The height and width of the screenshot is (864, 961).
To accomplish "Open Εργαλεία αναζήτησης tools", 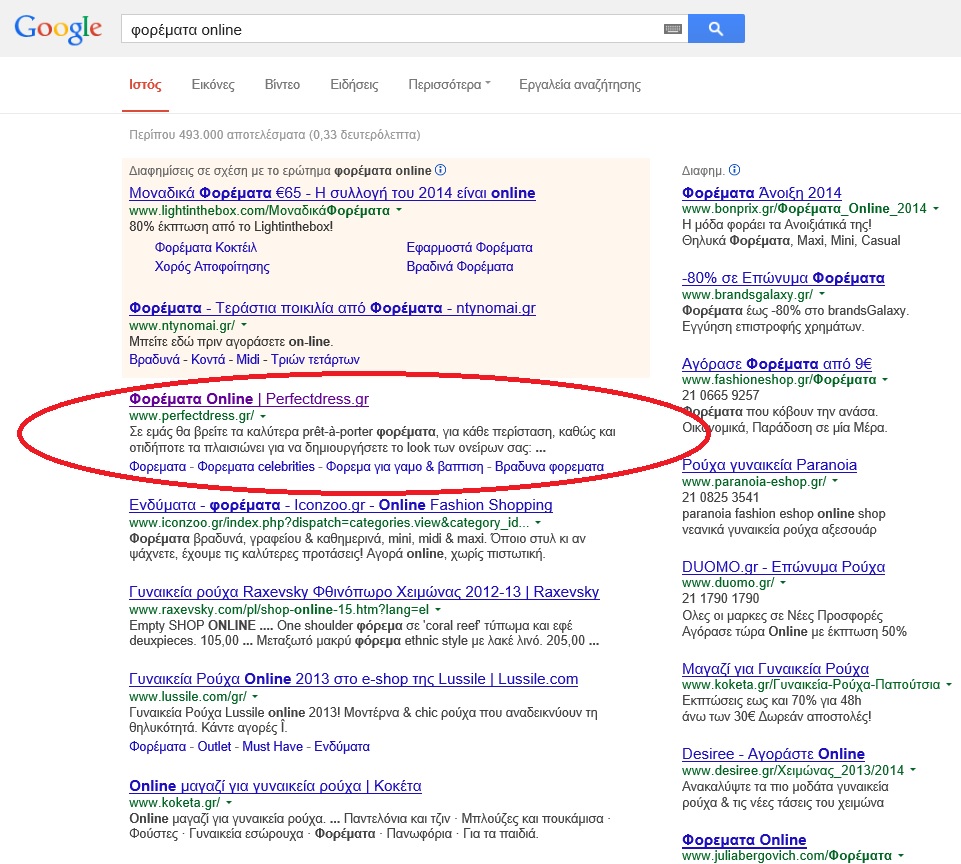I will tap(580, 85).
